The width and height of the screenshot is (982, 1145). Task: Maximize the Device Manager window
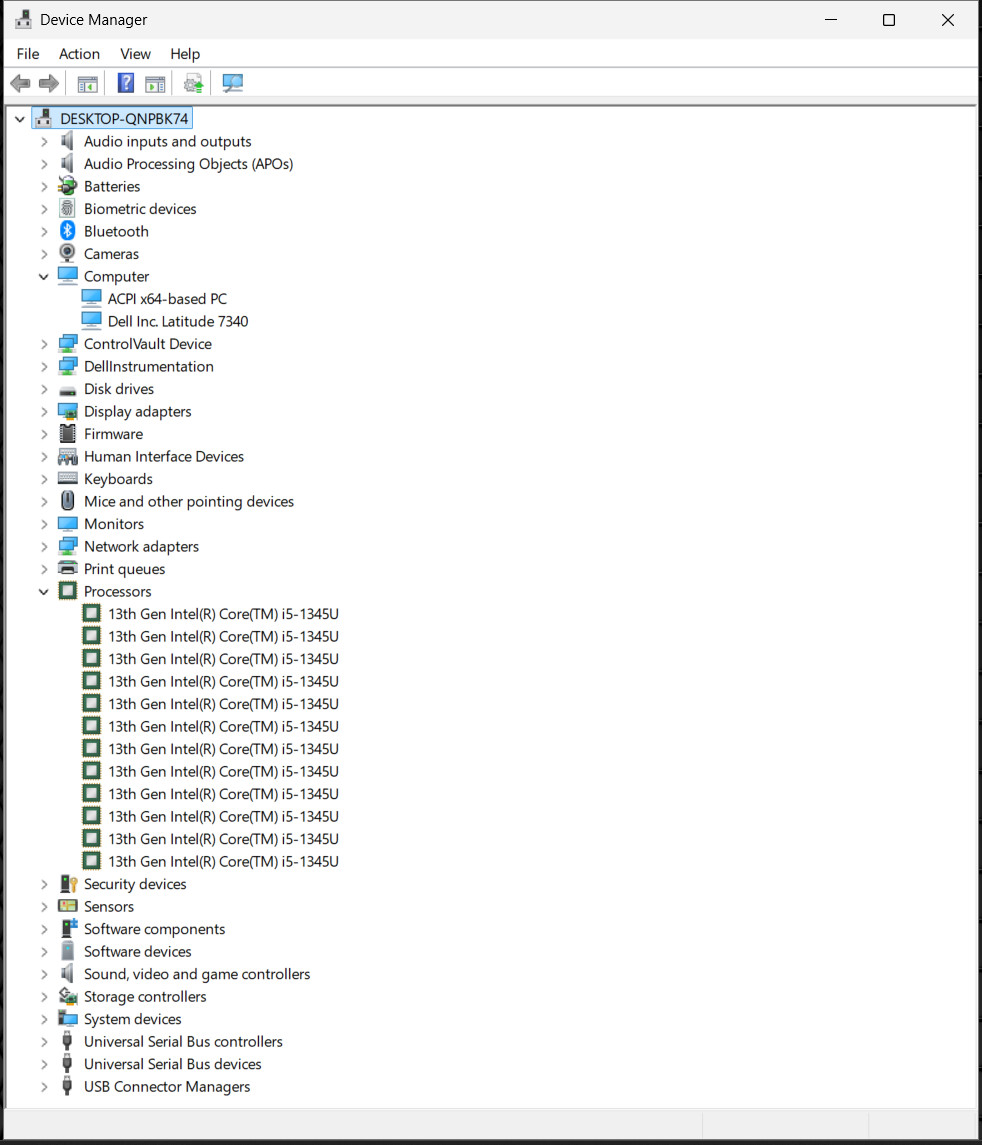click(889, 20)
